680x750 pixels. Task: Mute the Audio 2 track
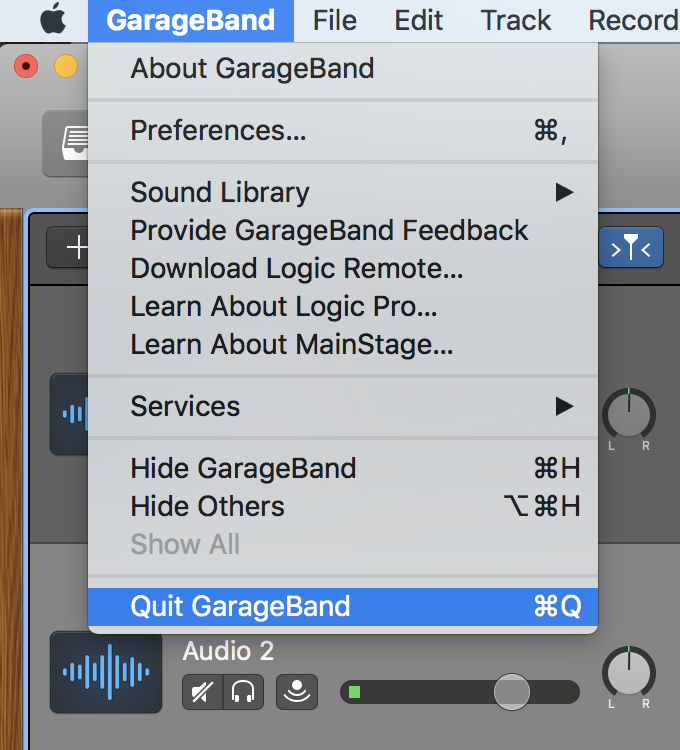[203, 692]
